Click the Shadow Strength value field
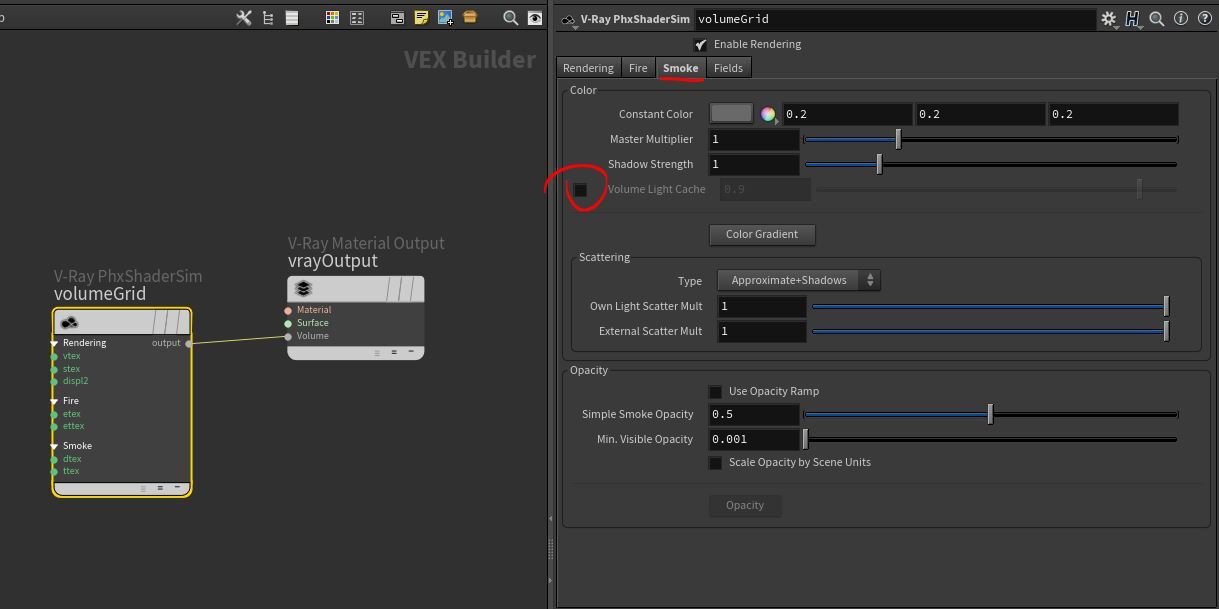Screen dimensions: 1219x609 pyautogui.click(x=754, y=165)
